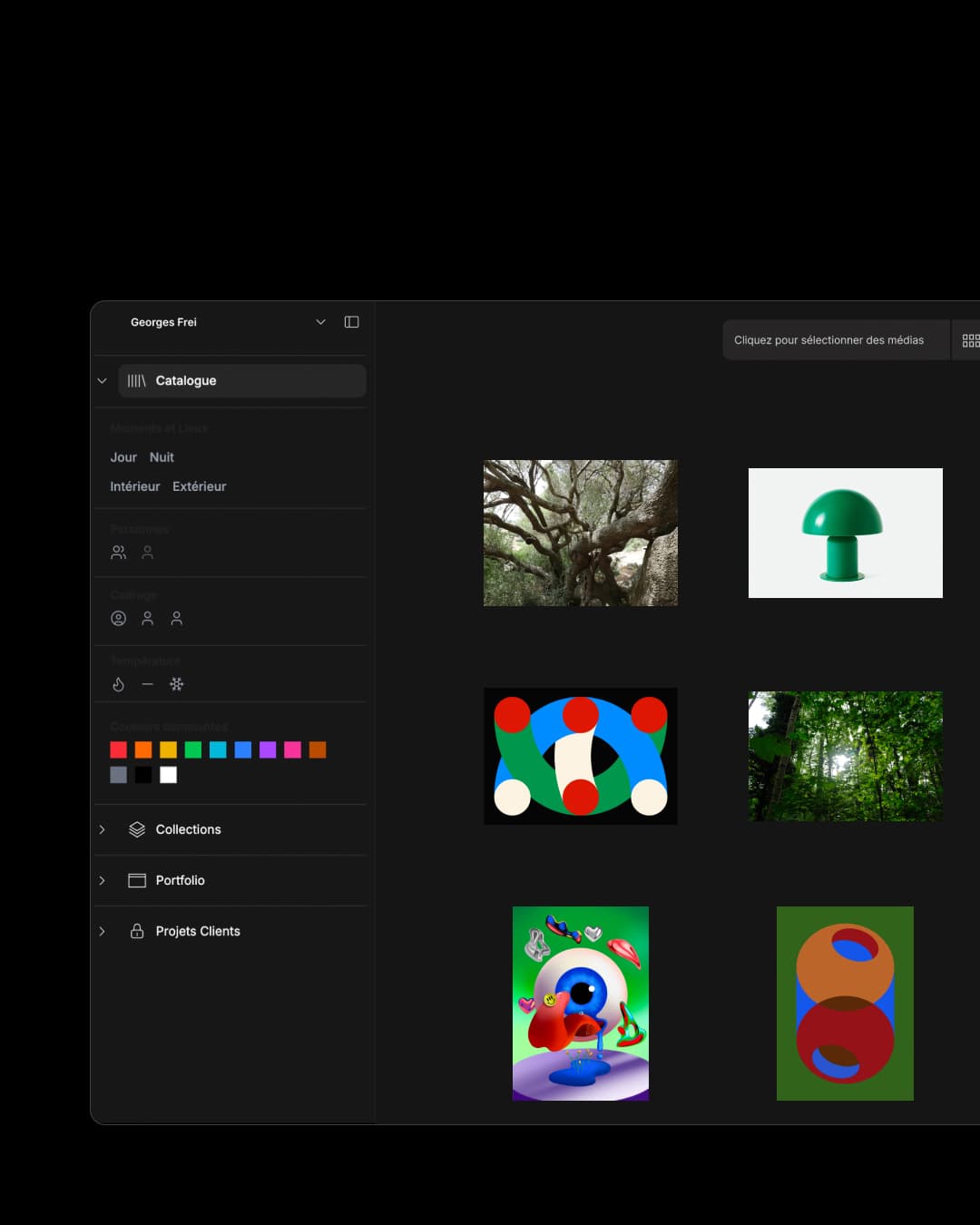The image size is (980, 1225).
Task: Enable the Intérieur filter
Action: (134, 486)
